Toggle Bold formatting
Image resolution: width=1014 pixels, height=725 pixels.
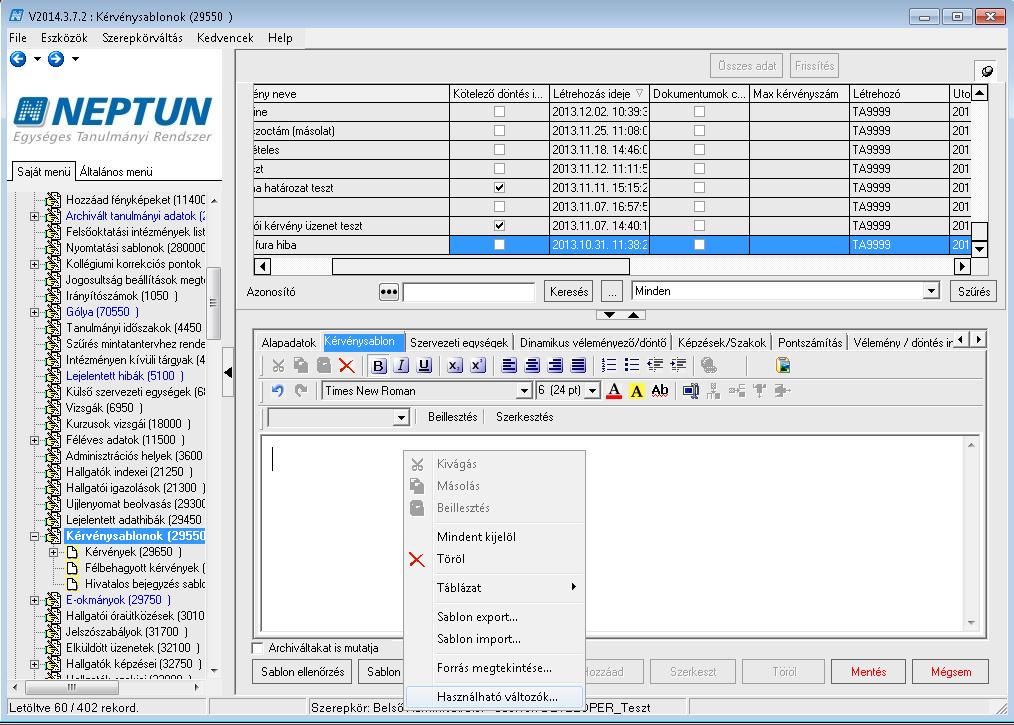tap(379, 365)
